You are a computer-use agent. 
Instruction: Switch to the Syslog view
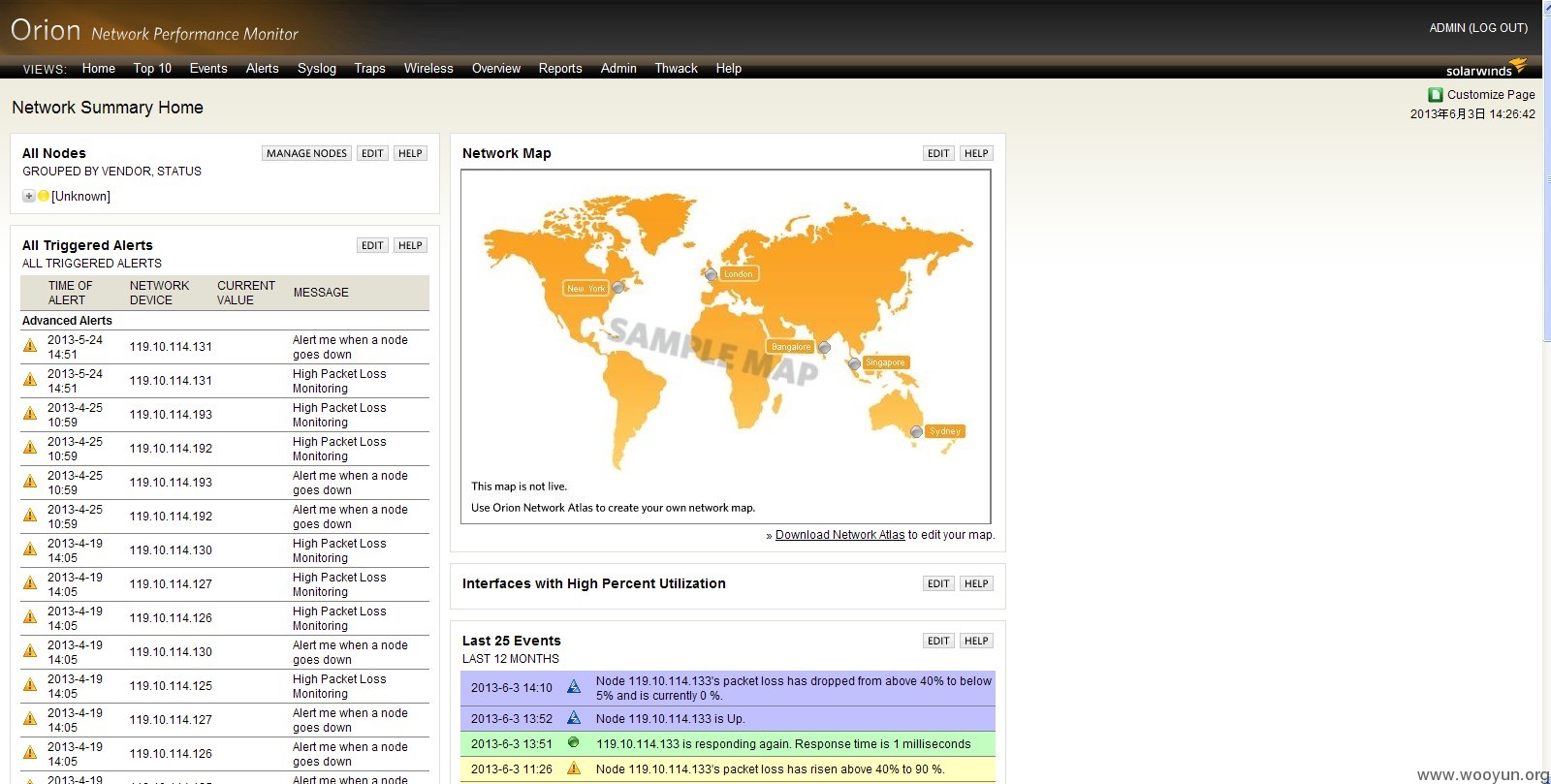coord(317,69)
